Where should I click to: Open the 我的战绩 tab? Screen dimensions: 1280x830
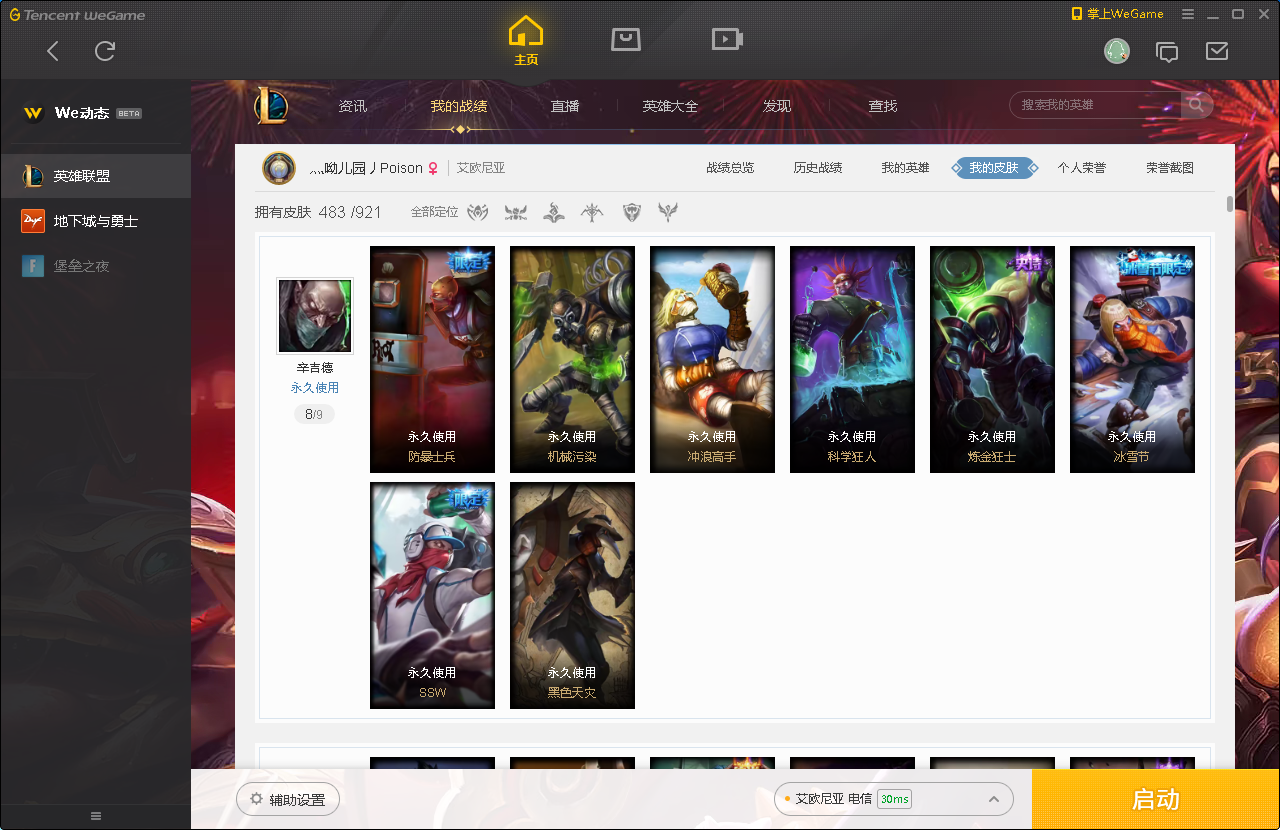[459, 106]
